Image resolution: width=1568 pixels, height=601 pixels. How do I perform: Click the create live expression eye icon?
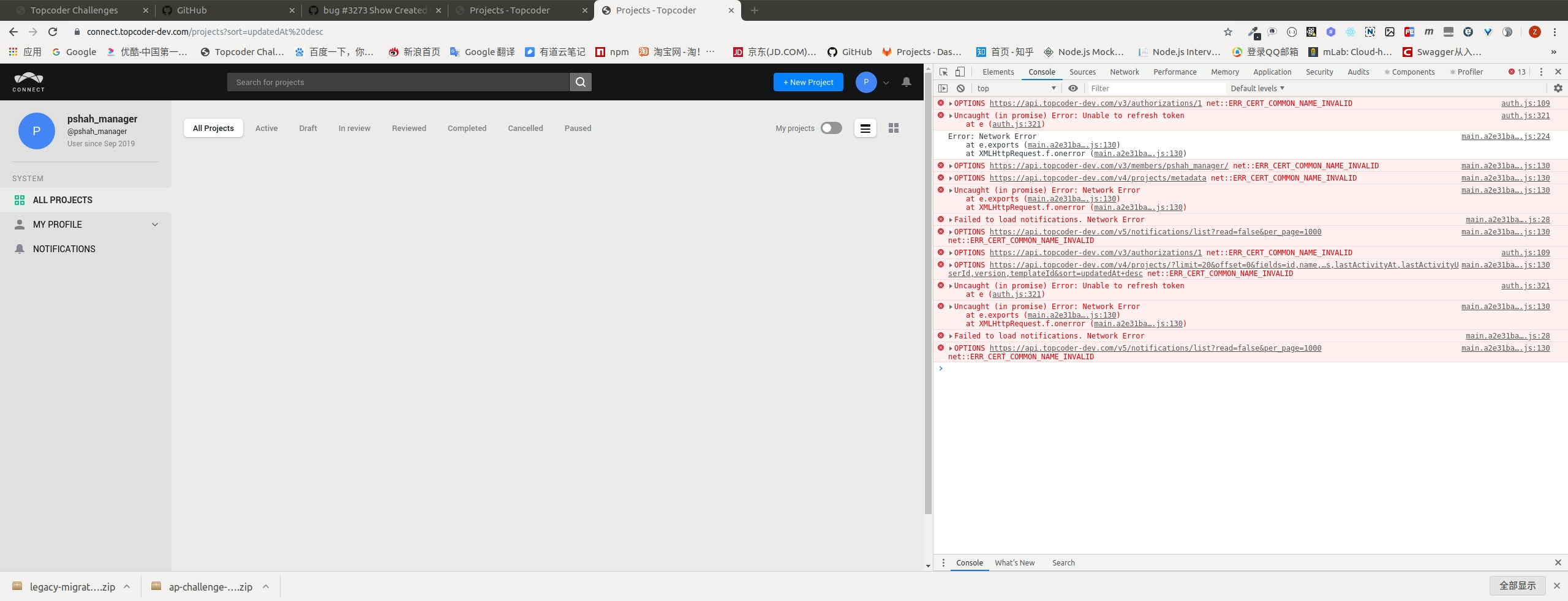pyautogui.click(x=1073, y=88)
